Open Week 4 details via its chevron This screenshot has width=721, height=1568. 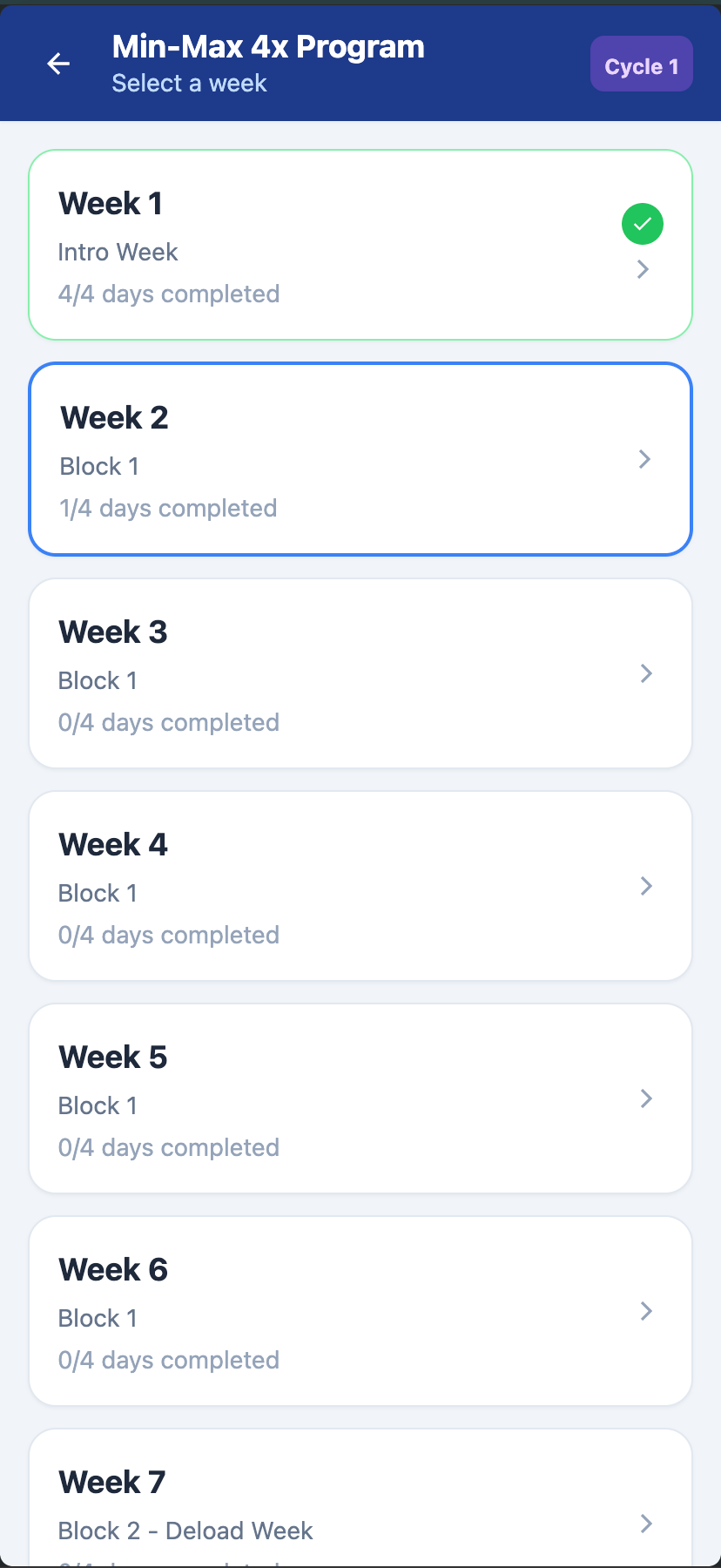tap(645, 886)
